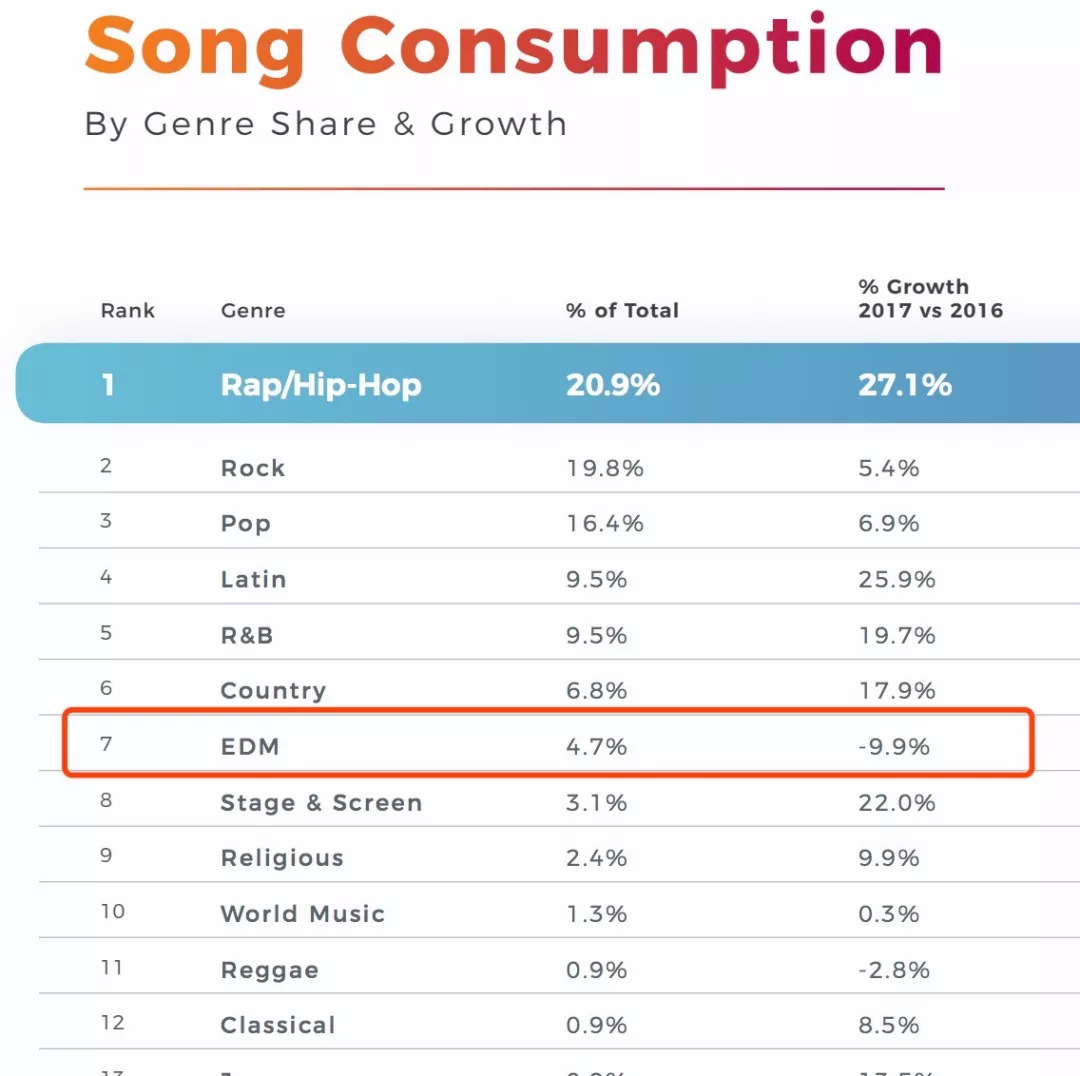Select the World Music genre label
The width and height of the screenshot is (1080, 1076).
click(302, 914)
